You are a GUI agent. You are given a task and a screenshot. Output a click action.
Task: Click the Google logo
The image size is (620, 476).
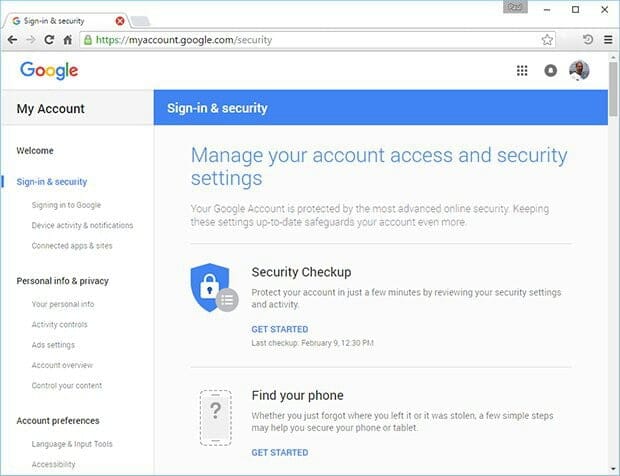pos(49,70)
